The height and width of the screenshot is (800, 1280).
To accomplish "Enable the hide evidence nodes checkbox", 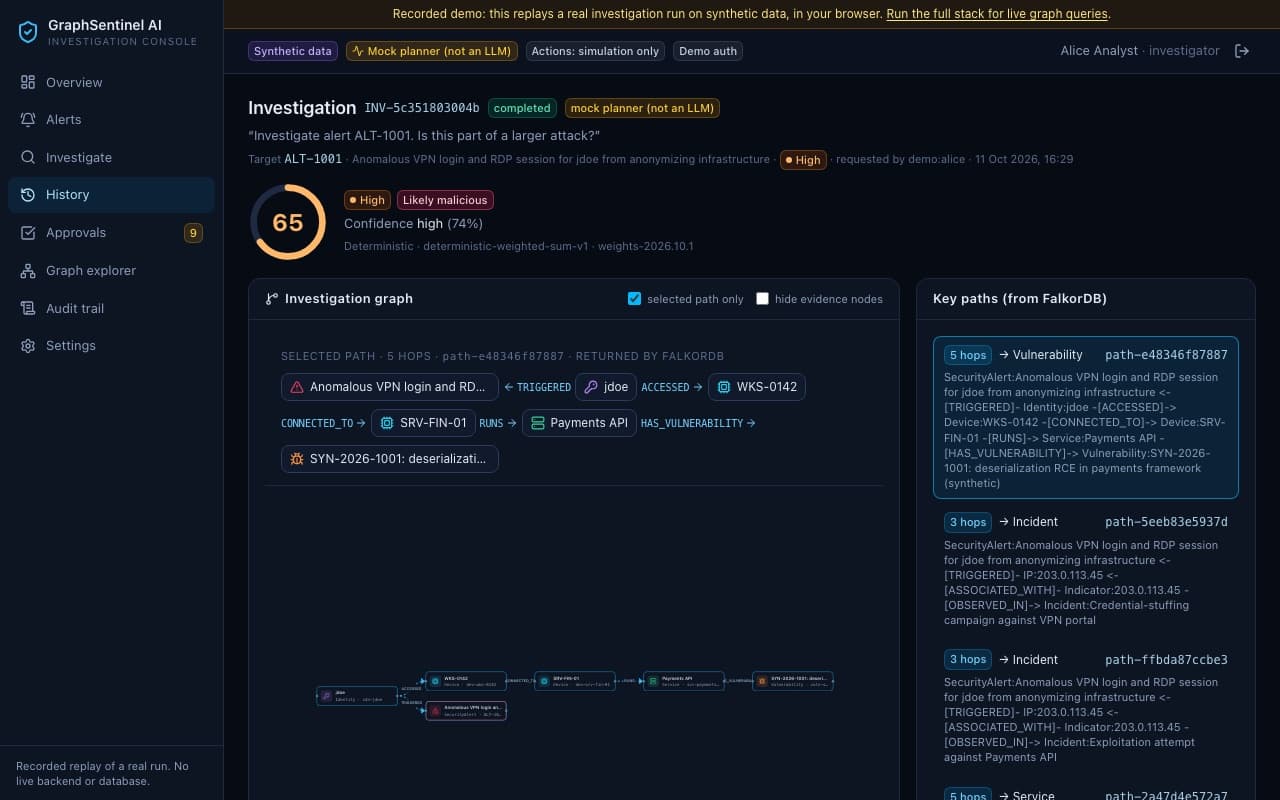I will pyautogui.click(x=762, y=298).
